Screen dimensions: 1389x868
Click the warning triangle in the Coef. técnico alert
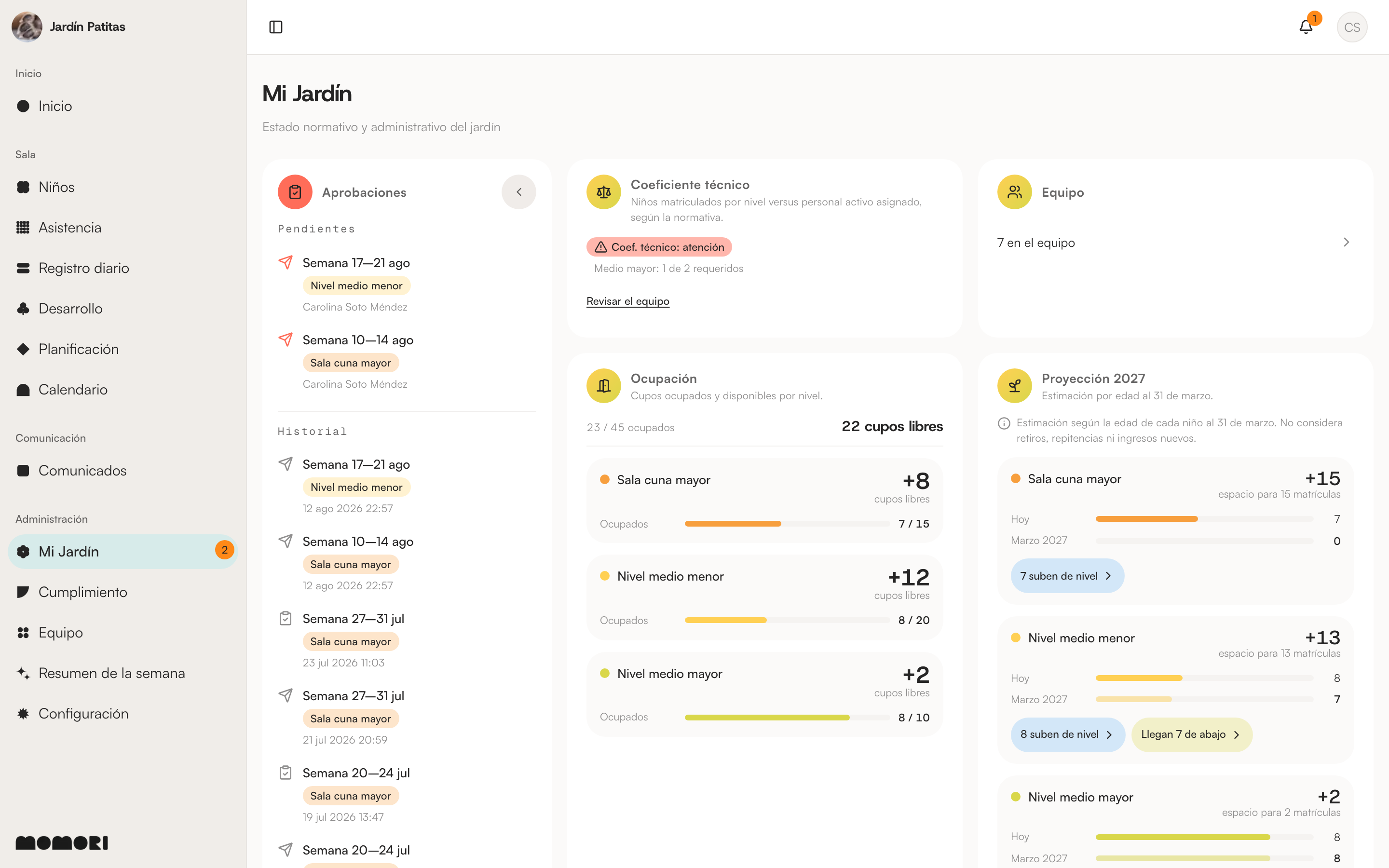(x=600, y=247)
